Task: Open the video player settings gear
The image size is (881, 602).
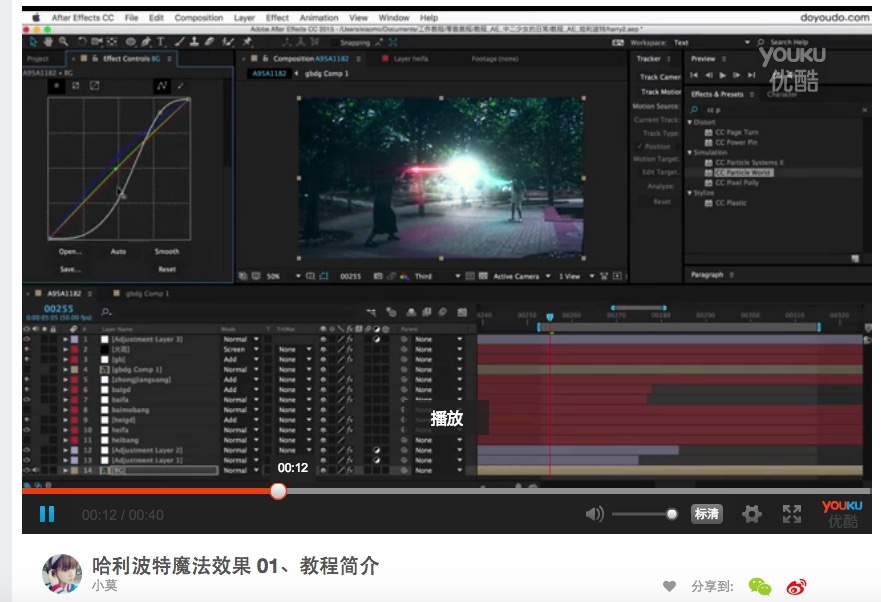Action: (751, 514)
